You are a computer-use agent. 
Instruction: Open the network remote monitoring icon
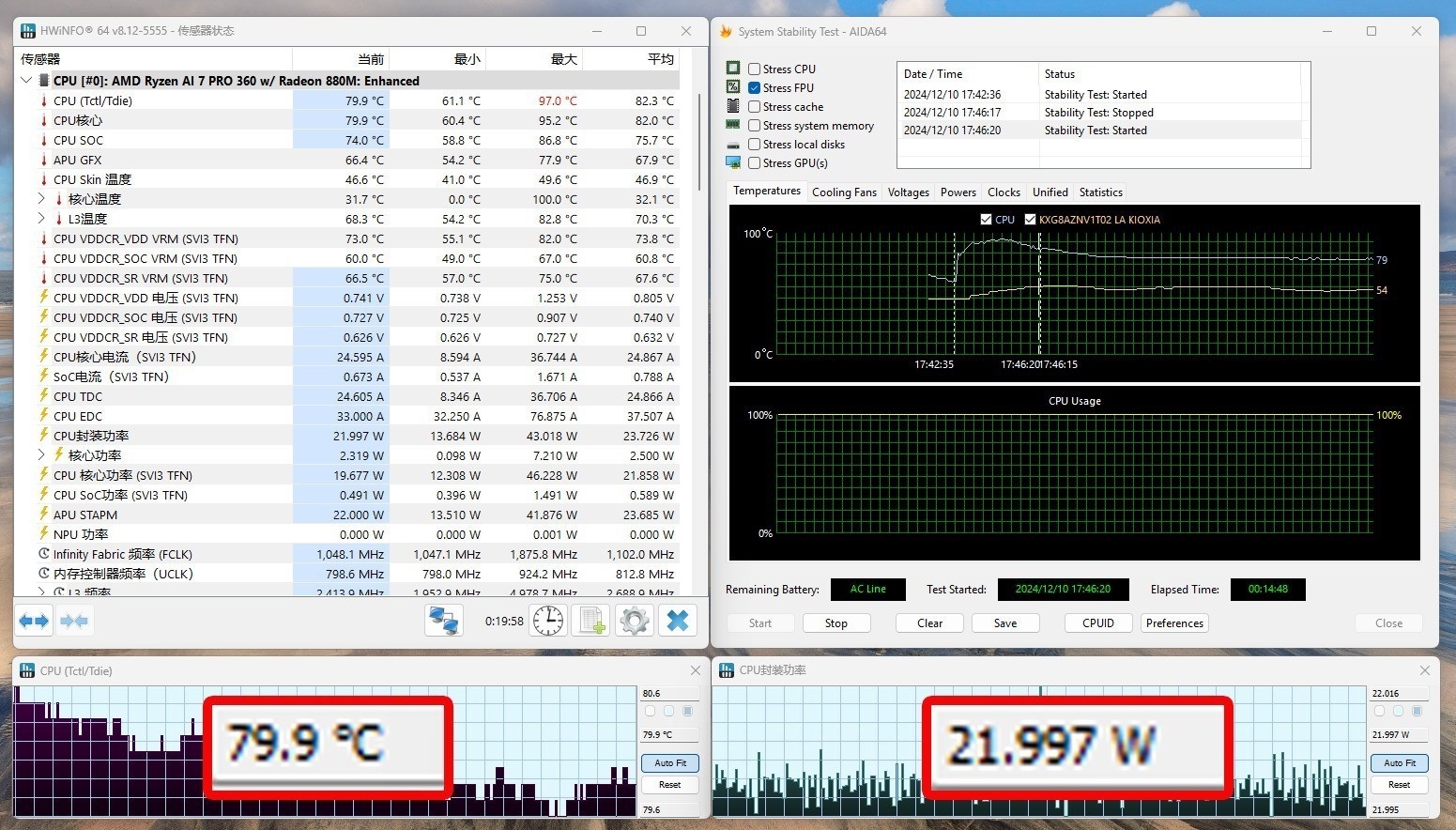point(443,621)
